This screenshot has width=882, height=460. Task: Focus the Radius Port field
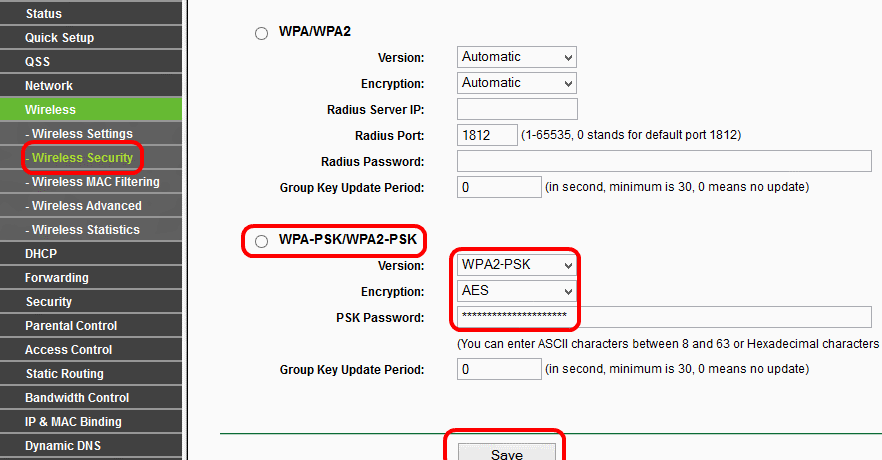point(487,135)
